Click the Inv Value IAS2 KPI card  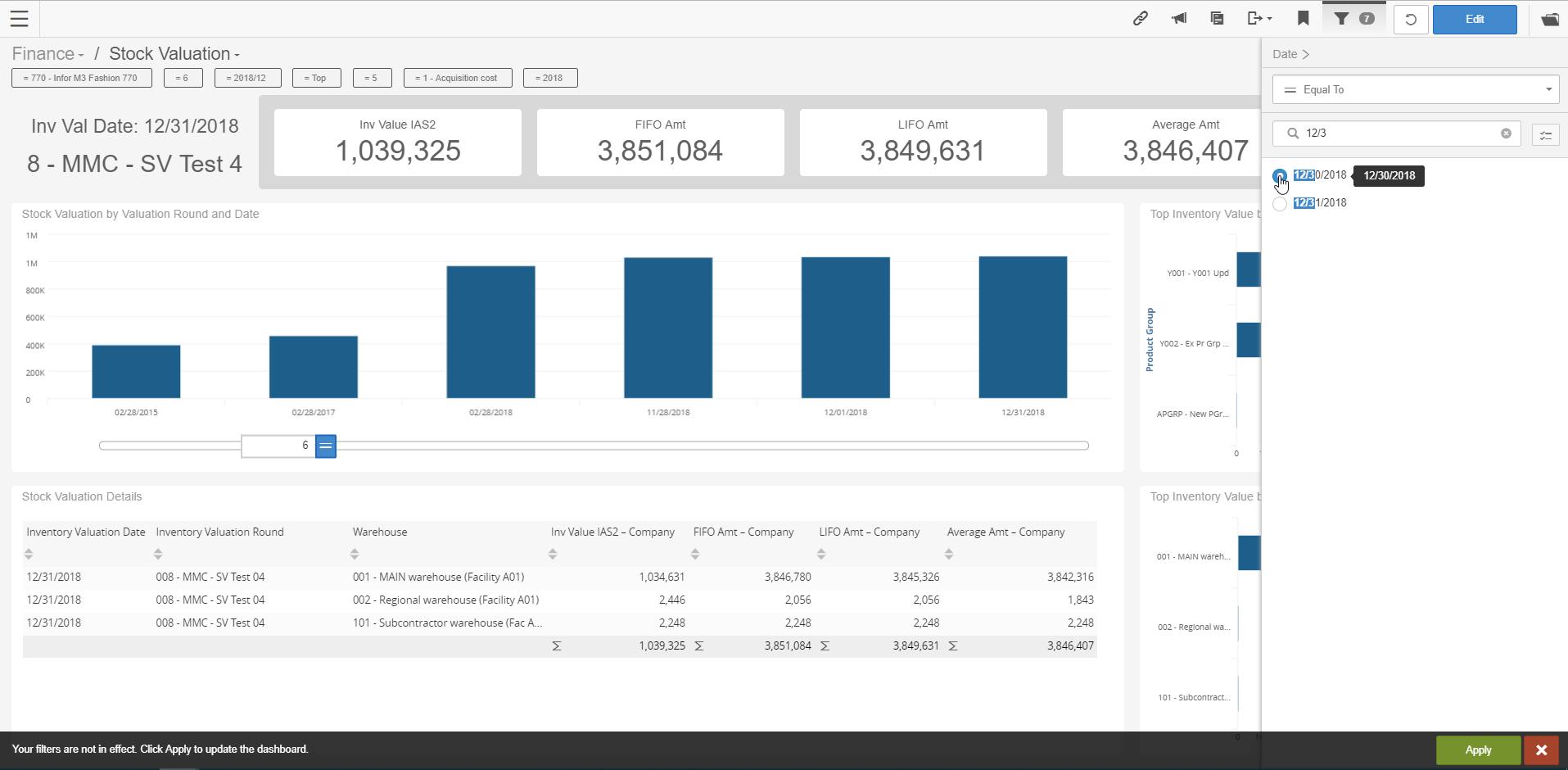398,143
